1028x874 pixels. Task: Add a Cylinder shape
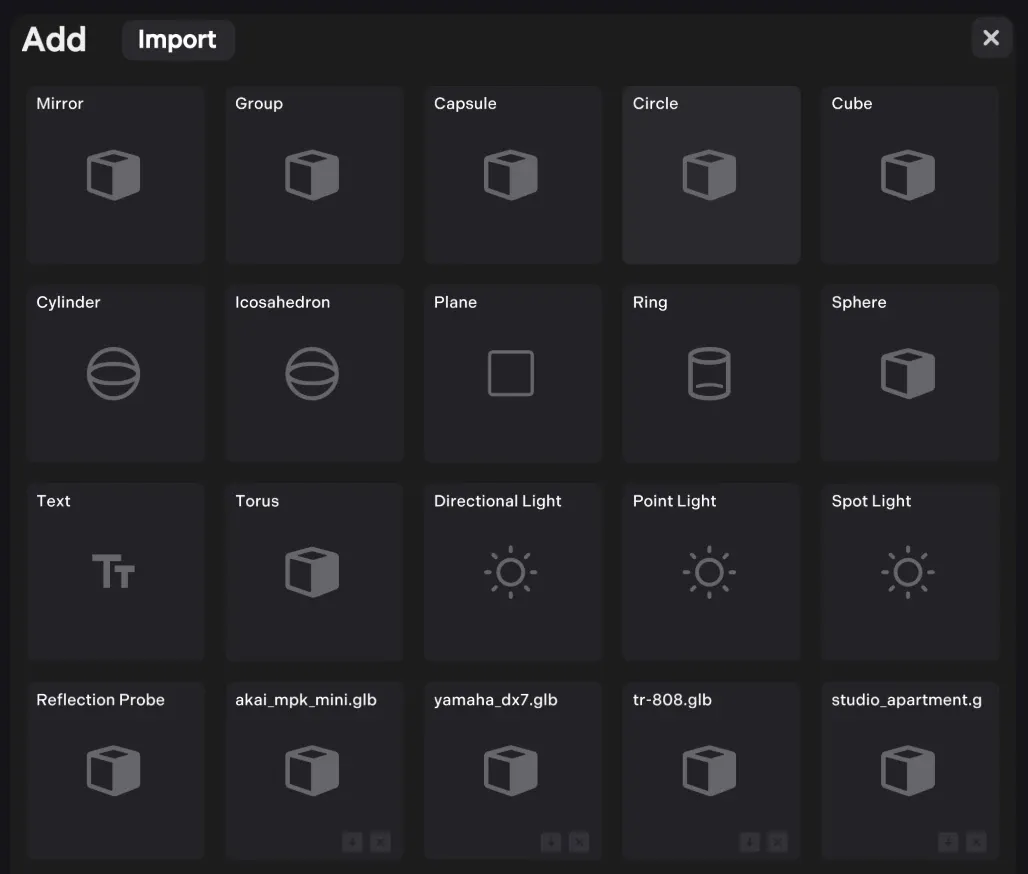(114, 374)
